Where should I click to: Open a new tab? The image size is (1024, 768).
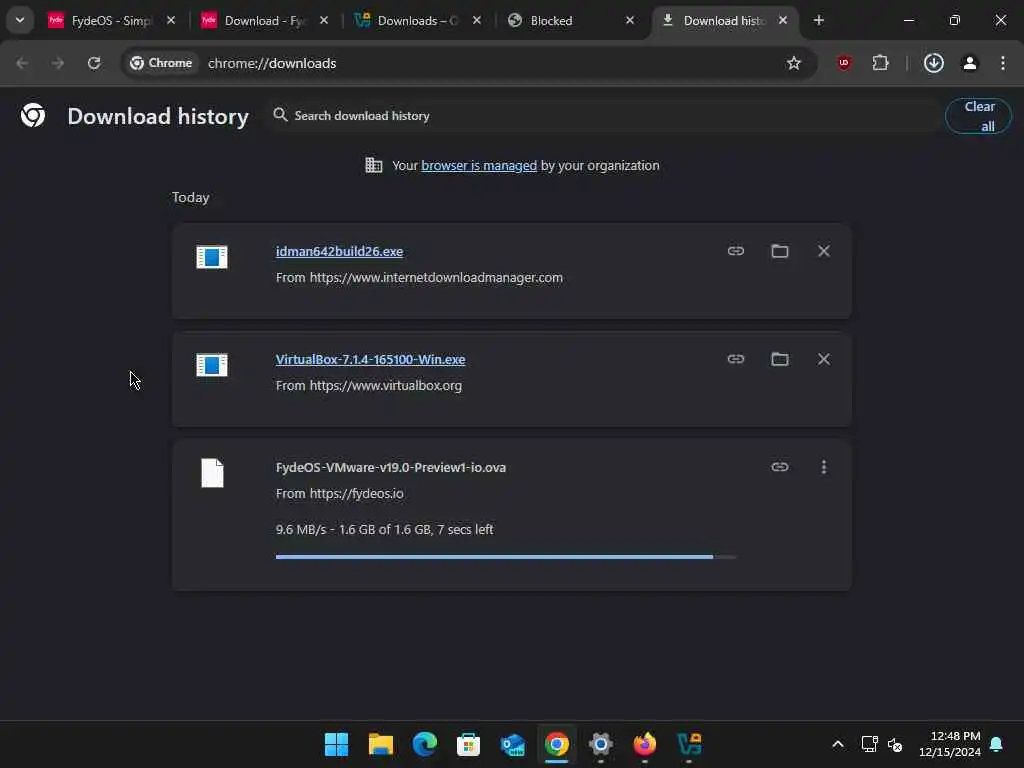818,21
